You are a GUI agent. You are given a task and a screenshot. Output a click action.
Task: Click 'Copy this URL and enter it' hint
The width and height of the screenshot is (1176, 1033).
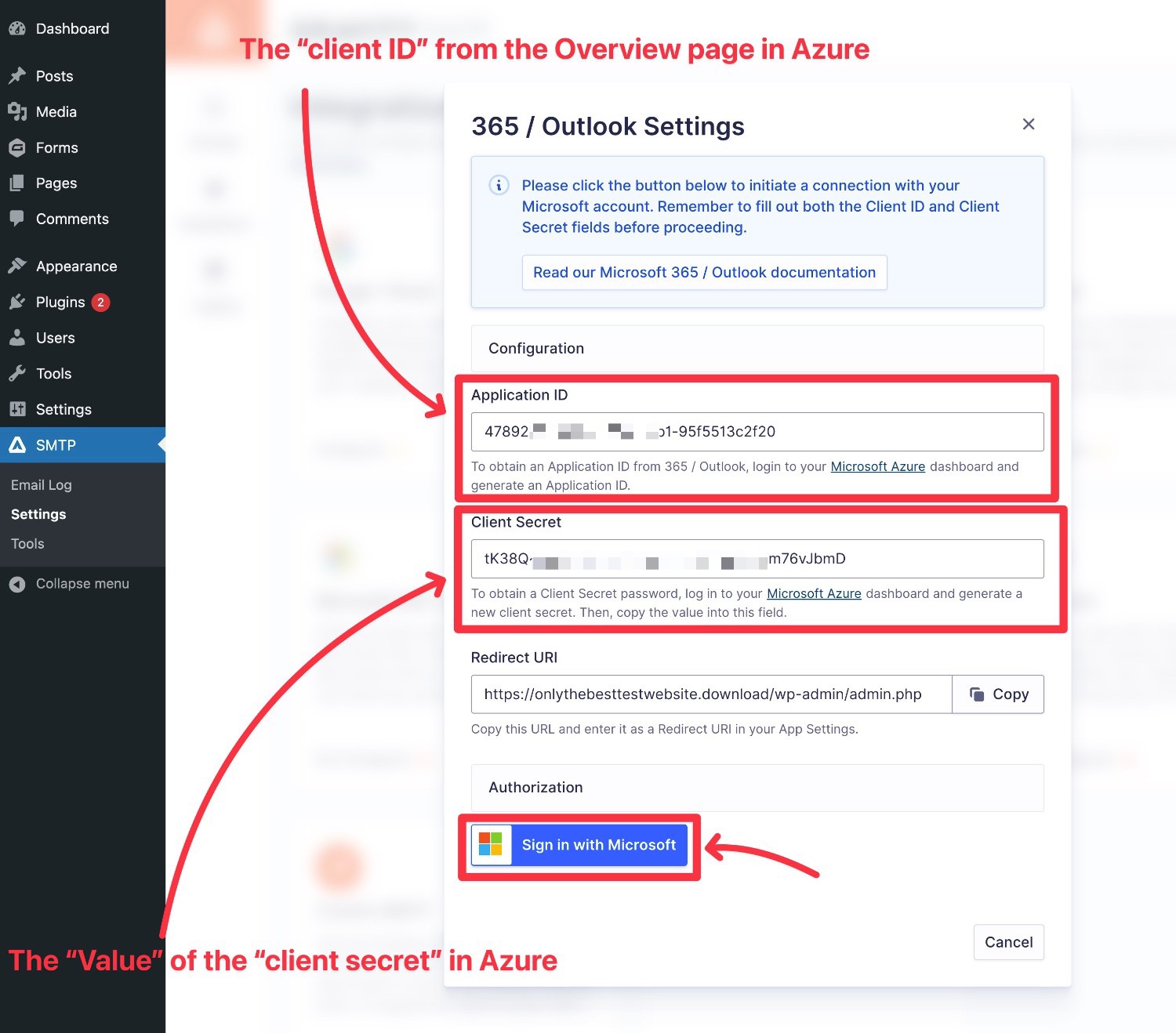[665, 729]
